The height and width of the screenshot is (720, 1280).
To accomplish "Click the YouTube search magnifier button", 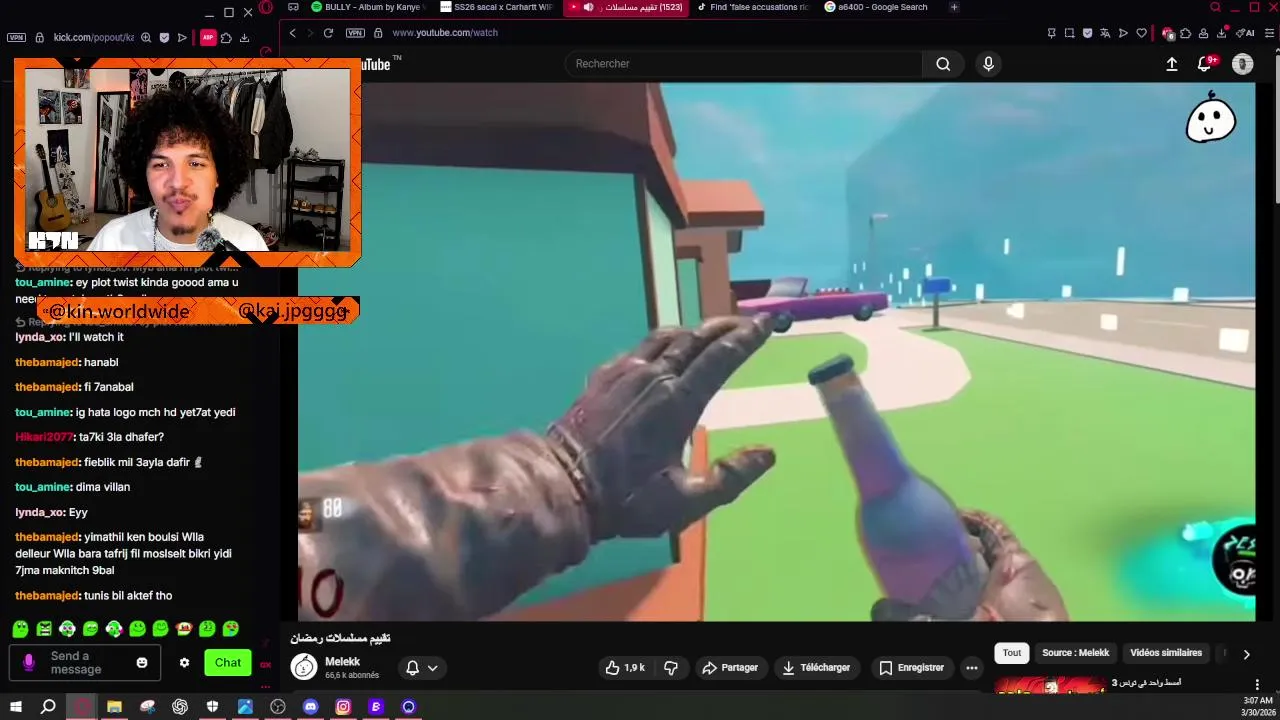I will 943,64.
